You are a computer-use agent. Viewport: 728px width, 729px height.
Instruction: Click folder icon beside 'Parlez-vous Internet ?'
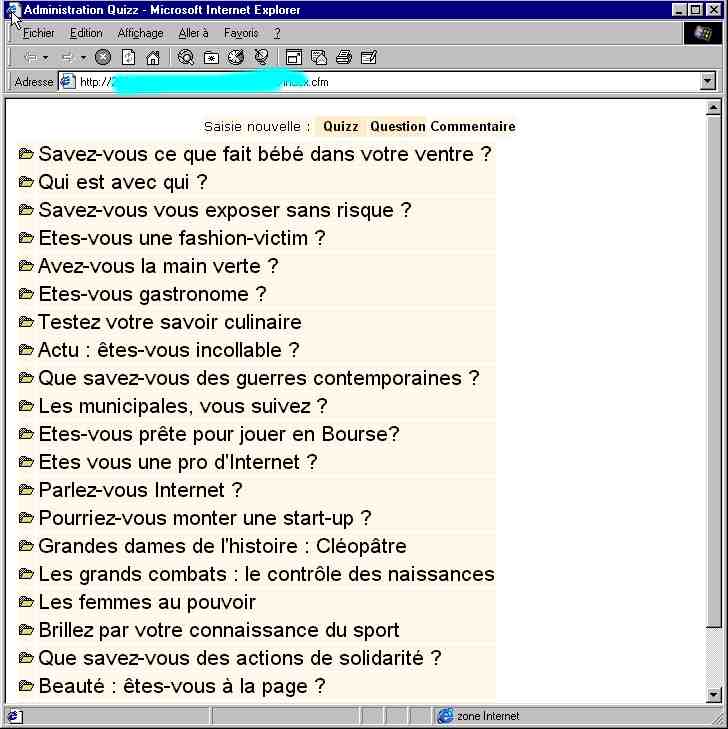pos(26,490)
